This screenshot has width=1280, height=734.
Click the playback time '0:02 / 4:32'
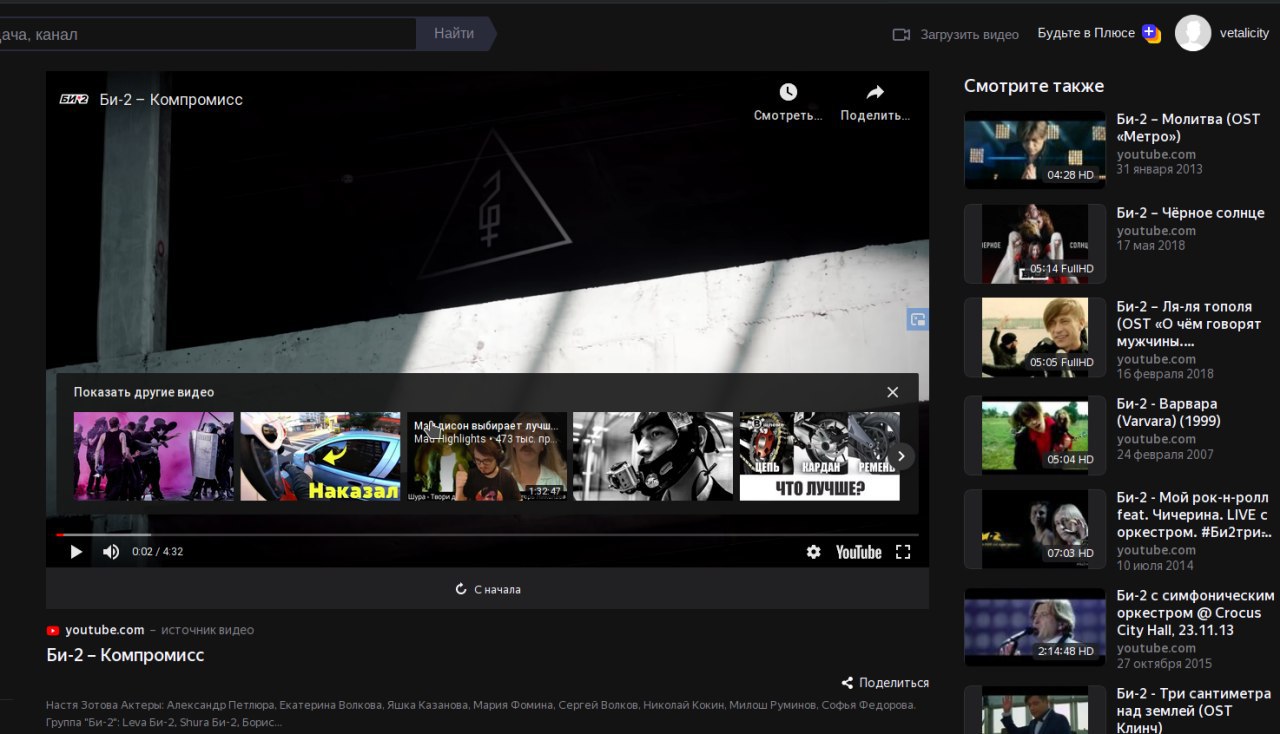click(x=158, y=552)
